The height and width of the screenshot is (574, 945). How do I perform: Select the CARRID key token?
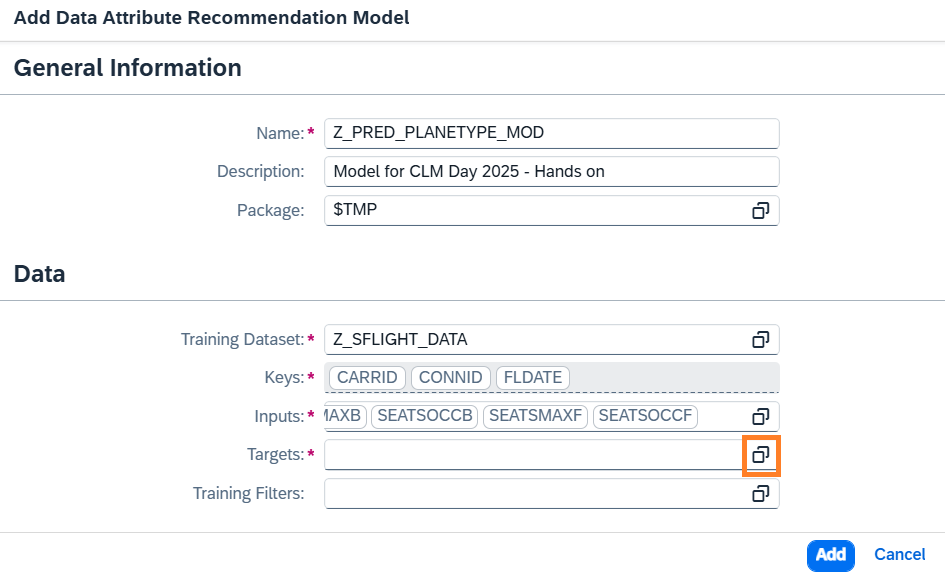pyautogui.click(x=367, y=378)
